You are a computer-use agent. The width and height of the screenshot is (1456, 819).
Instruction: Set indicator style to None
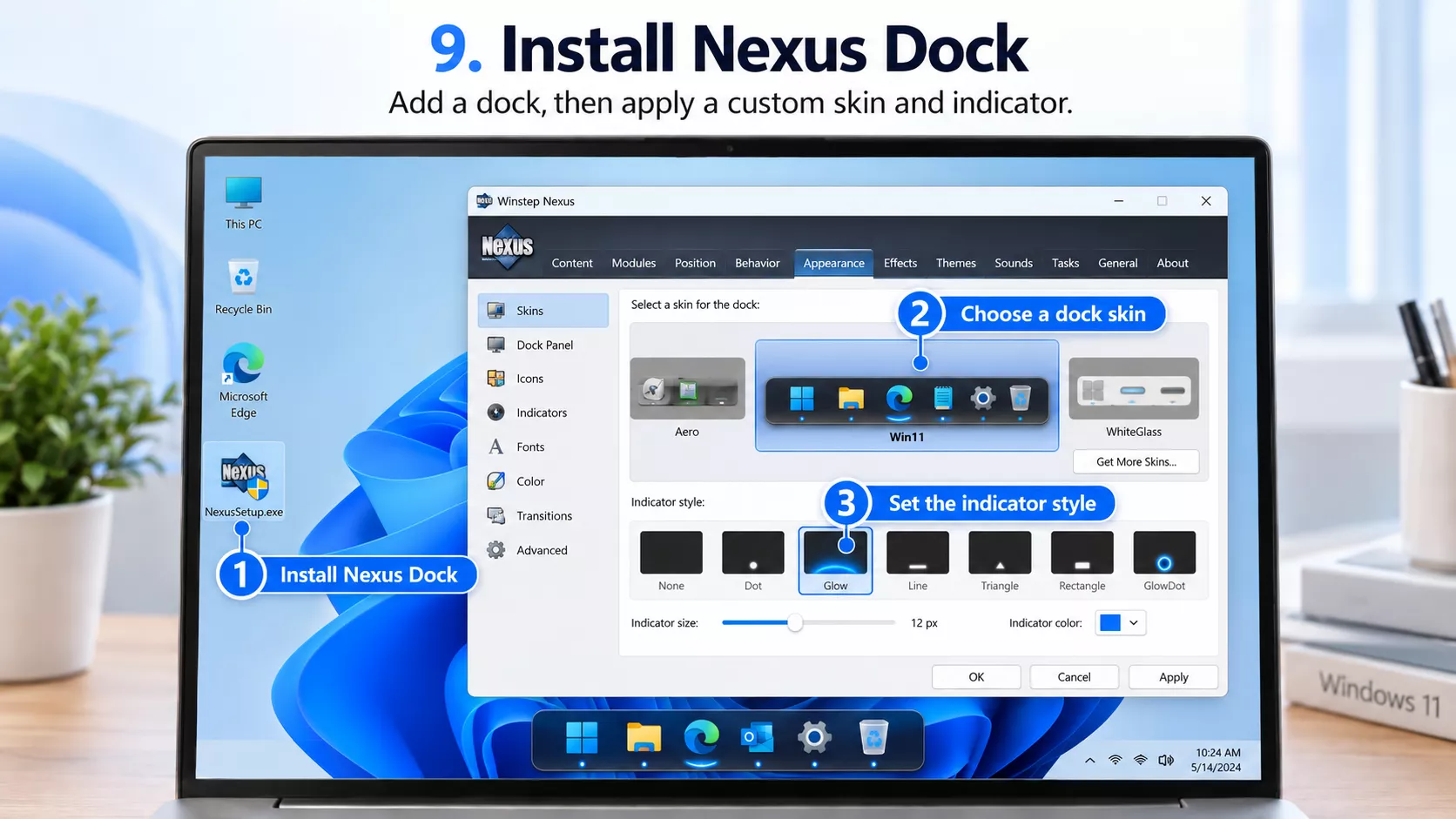(671, 561)
